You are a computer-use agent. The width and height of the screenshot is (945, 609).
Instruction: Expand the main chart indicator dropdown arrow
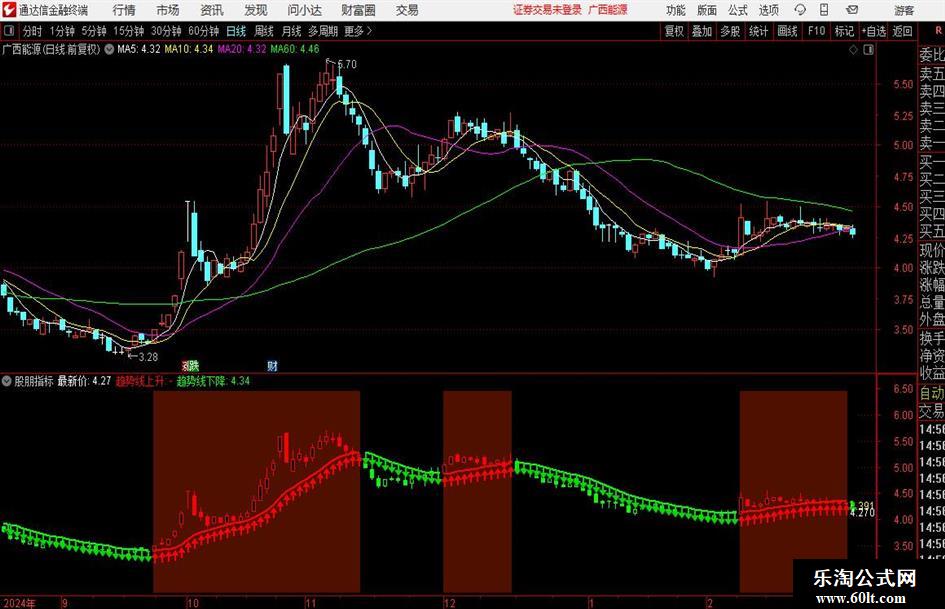[x=109, y=49]
